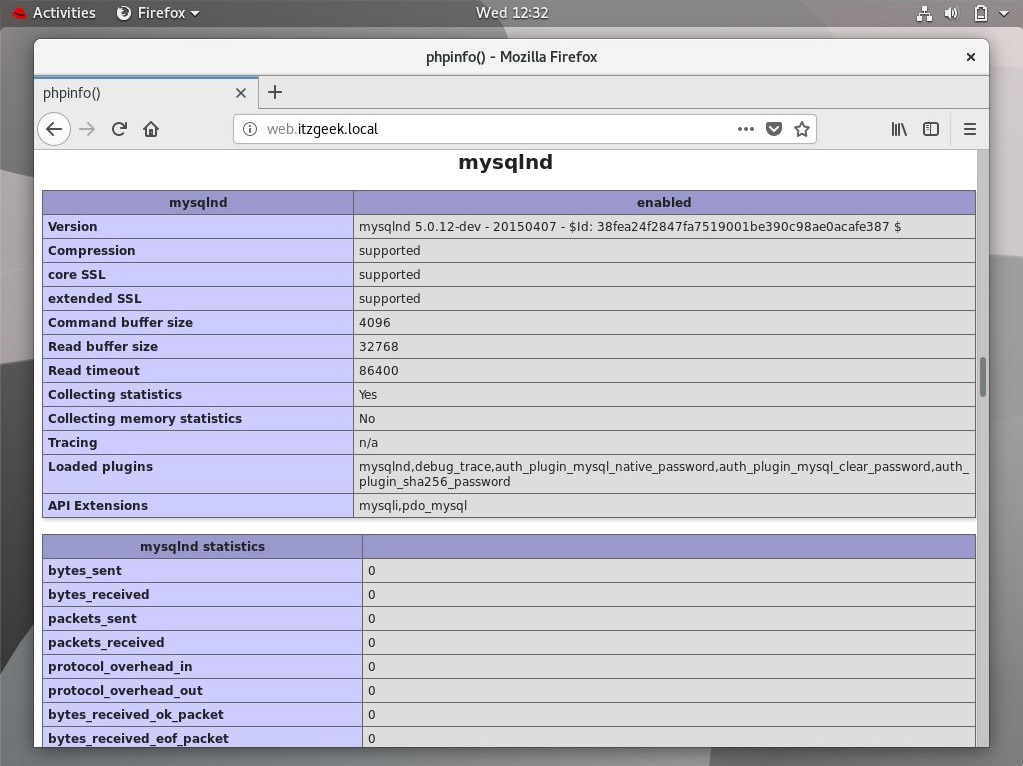
Task: Open the Firefox hamburger menu
Action: pyautogui.click(x=969, y=128)
